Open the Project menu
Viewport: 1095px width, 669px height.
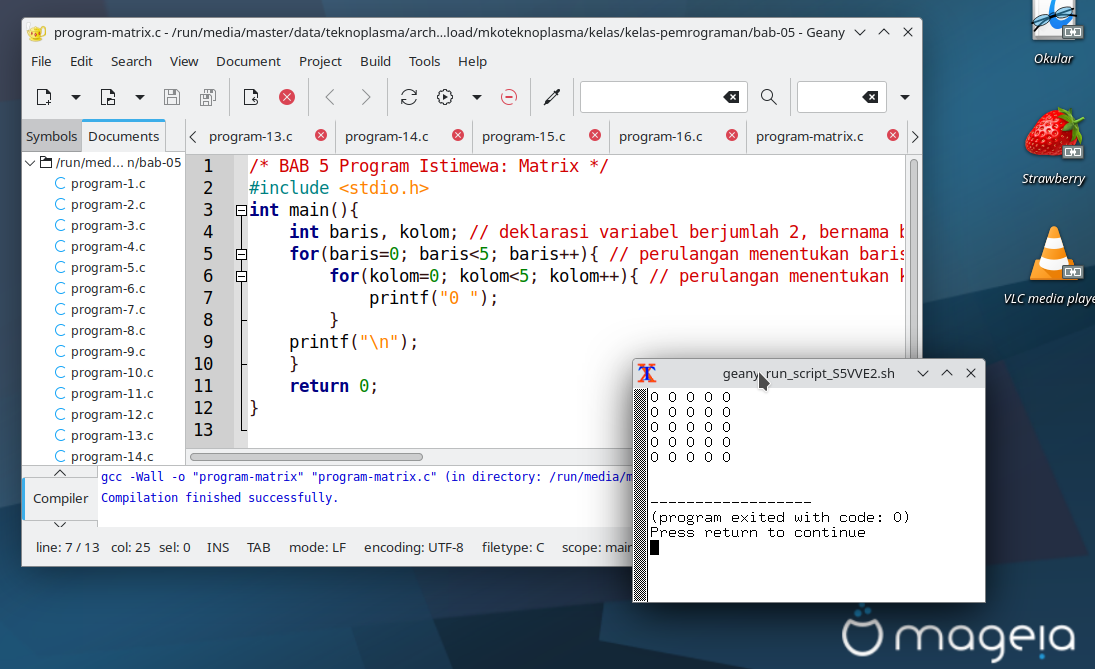(x=320, y=61)
